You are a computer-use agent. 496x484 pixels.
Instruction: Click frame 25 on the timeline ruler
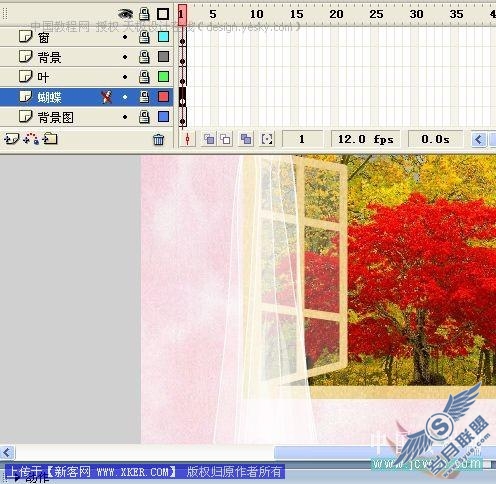tap(376, 14)
